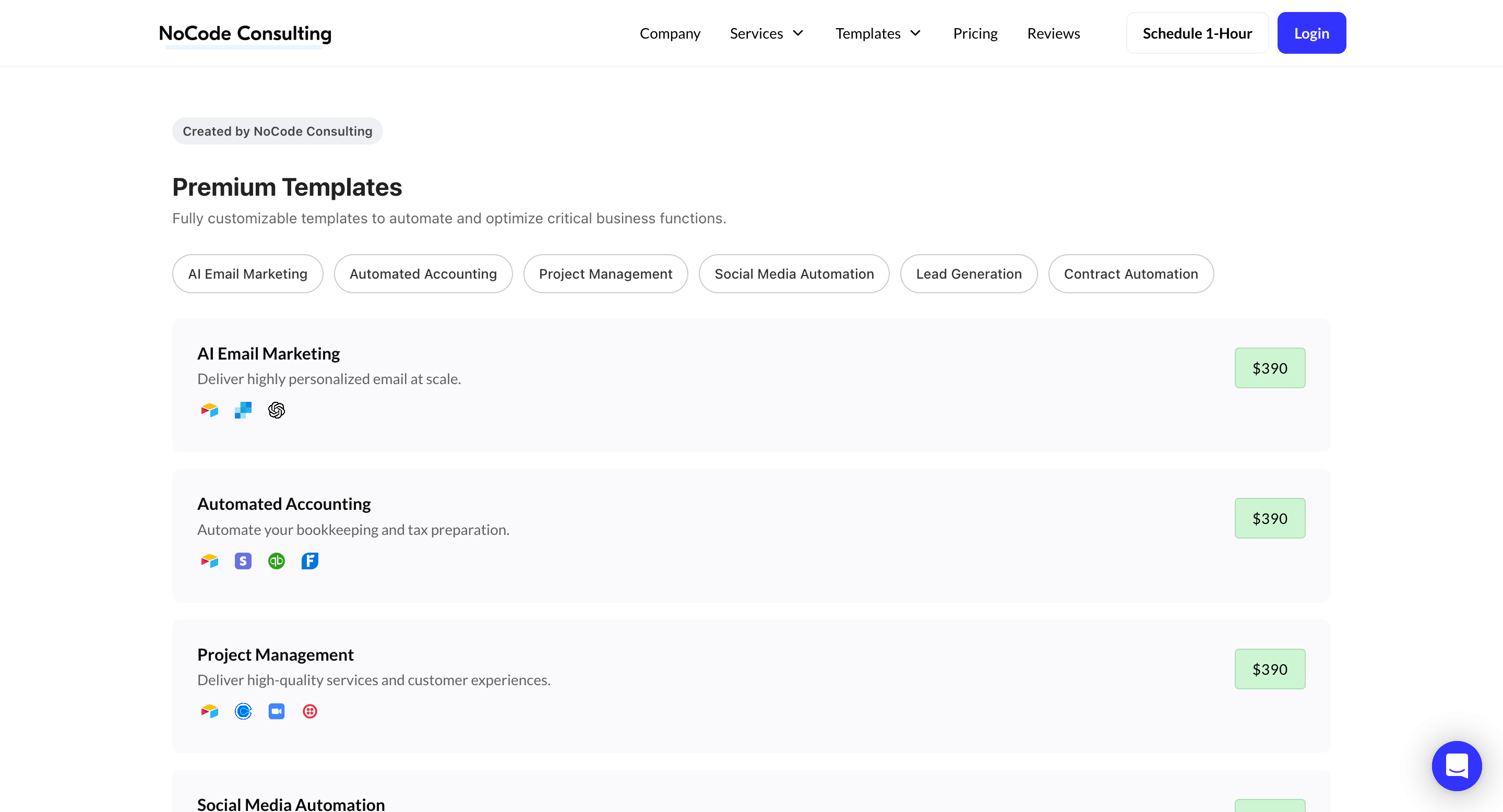
Task: Click the Schedule 1-Hour button
Action: [x=1197, y=33]
